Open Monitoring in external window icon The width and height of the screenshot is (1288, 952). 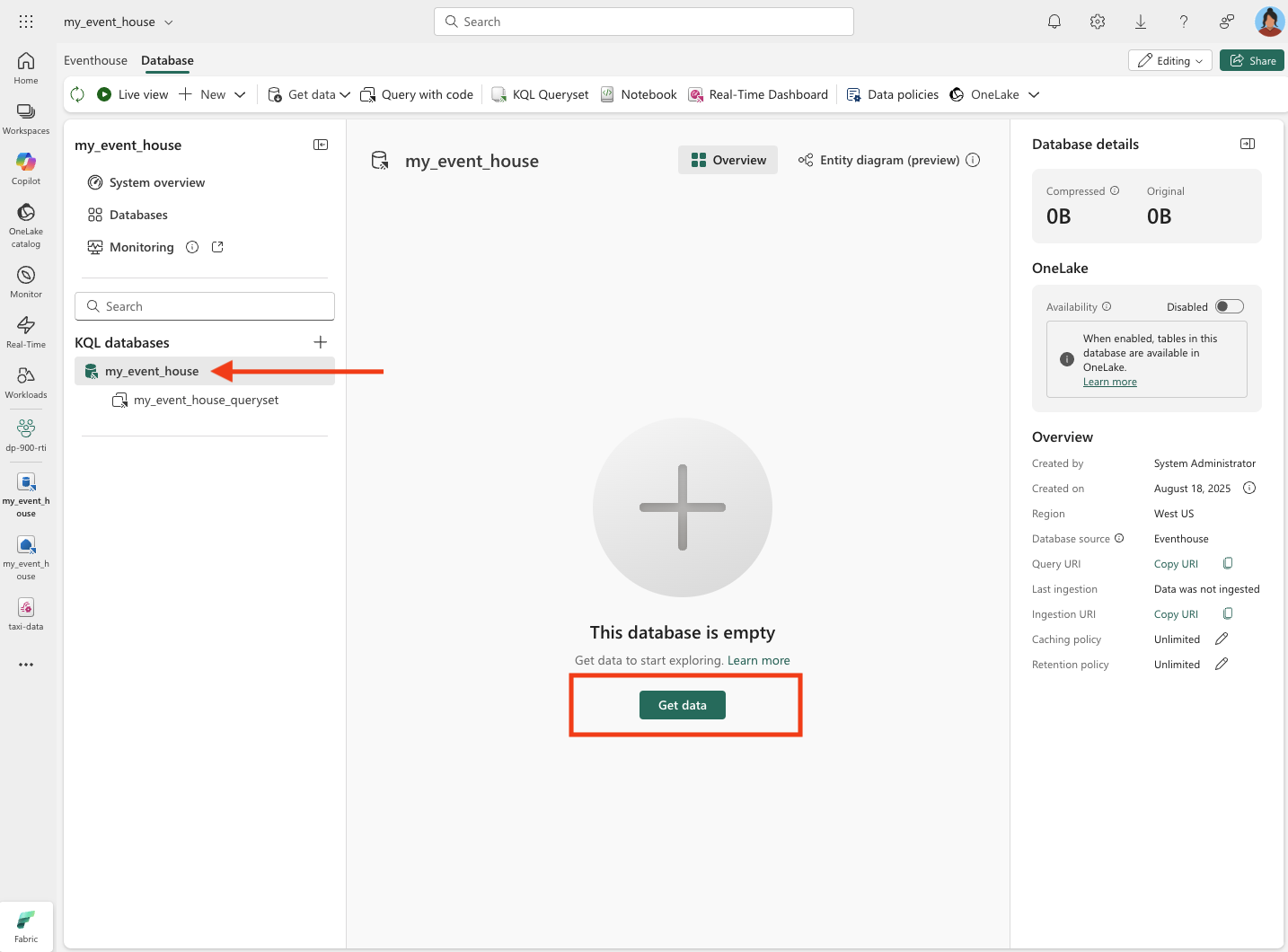[217, 247]
